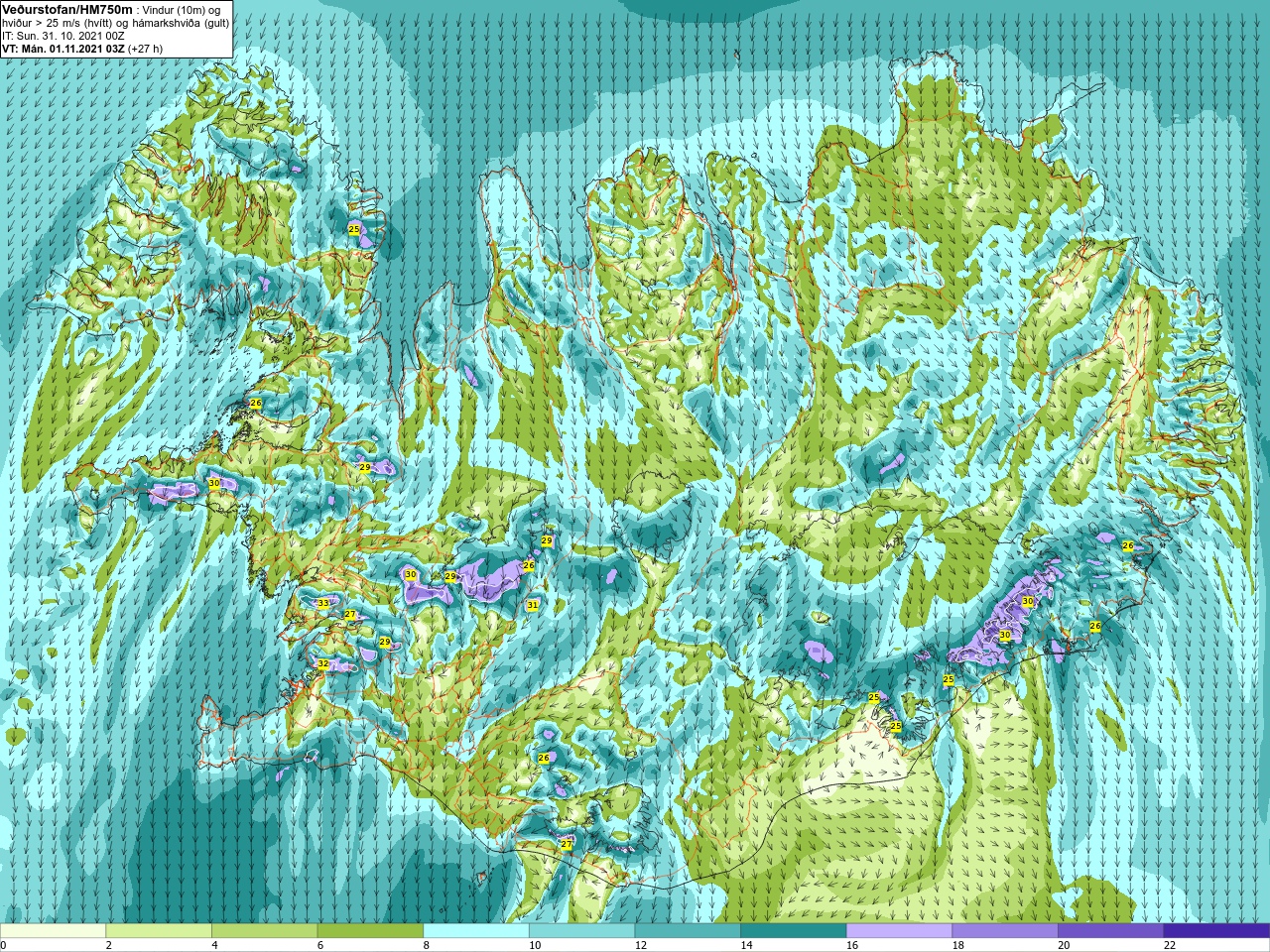The image size is (1270, 952).
Task: Click the legend scale number "2"
Action: (109, 945)
